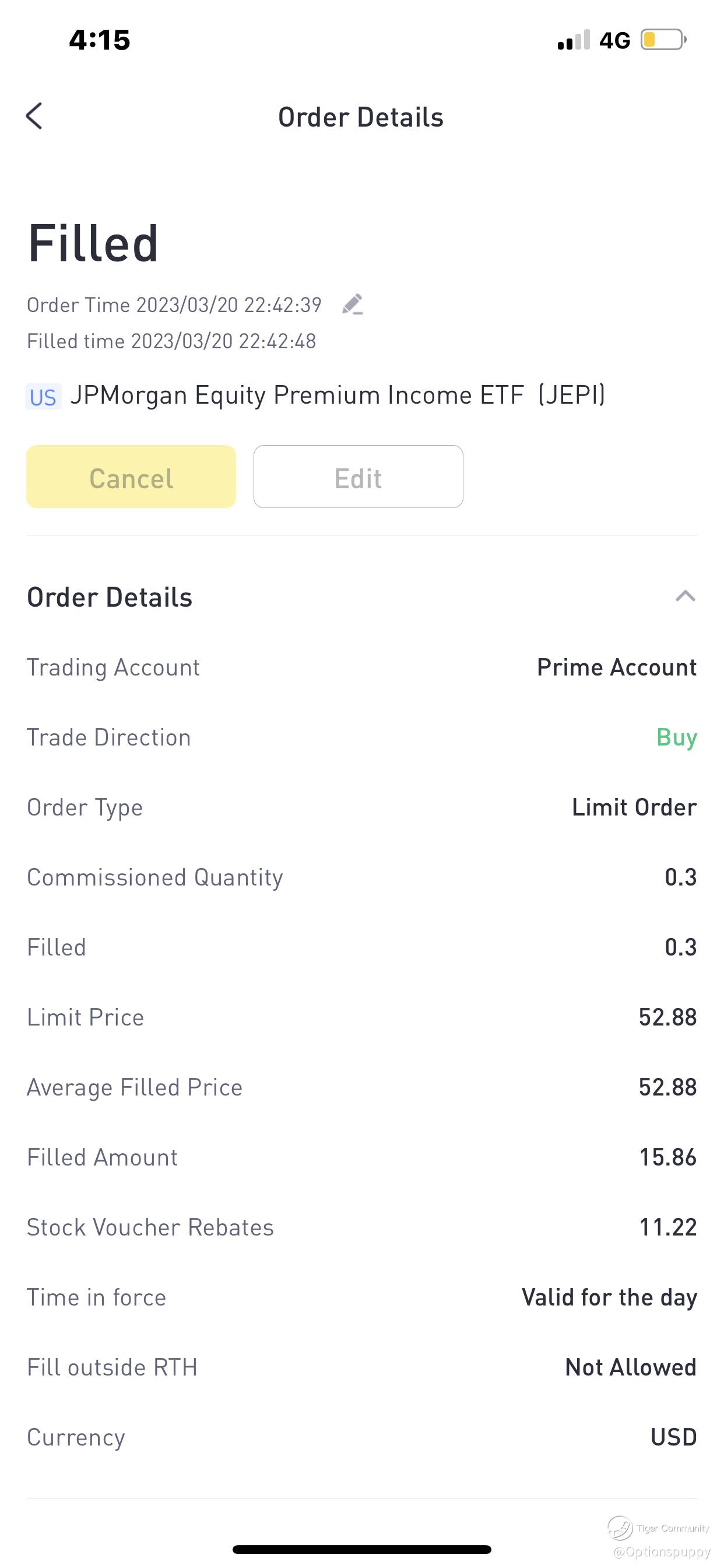The width and height of the screenshot is (724, 1568).
Task: Collapse the Order Details section chevron
Action: [x=685, y=596]
